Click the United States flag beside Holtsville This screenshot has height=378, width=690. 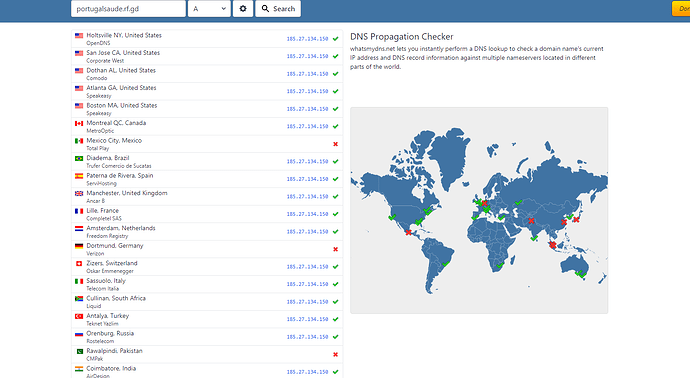pyautogui.click(x=79, y=36)
